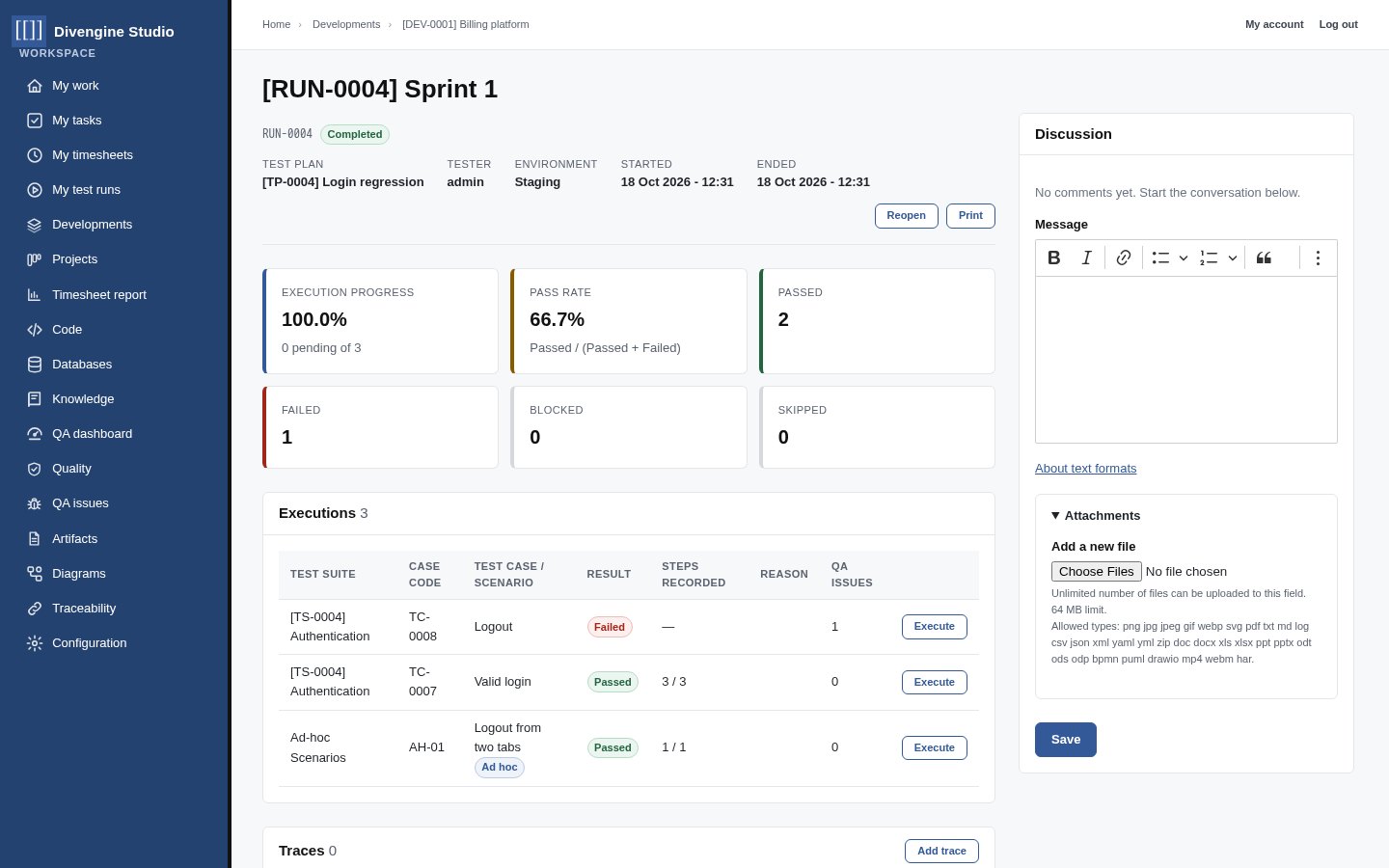Open Diagrams using its shapes icon
This screenshot has height=868, width=1389.
(x=35, y=574)
